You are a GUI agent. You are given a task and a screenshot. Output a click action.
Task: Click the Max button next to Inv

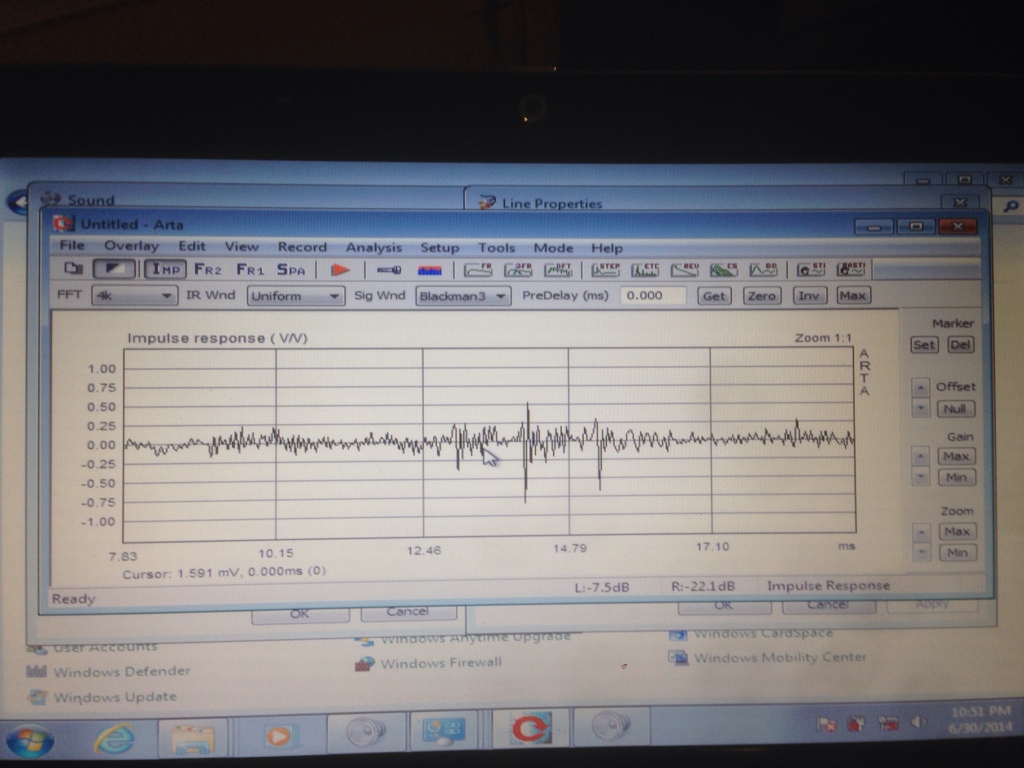point(852,296)
